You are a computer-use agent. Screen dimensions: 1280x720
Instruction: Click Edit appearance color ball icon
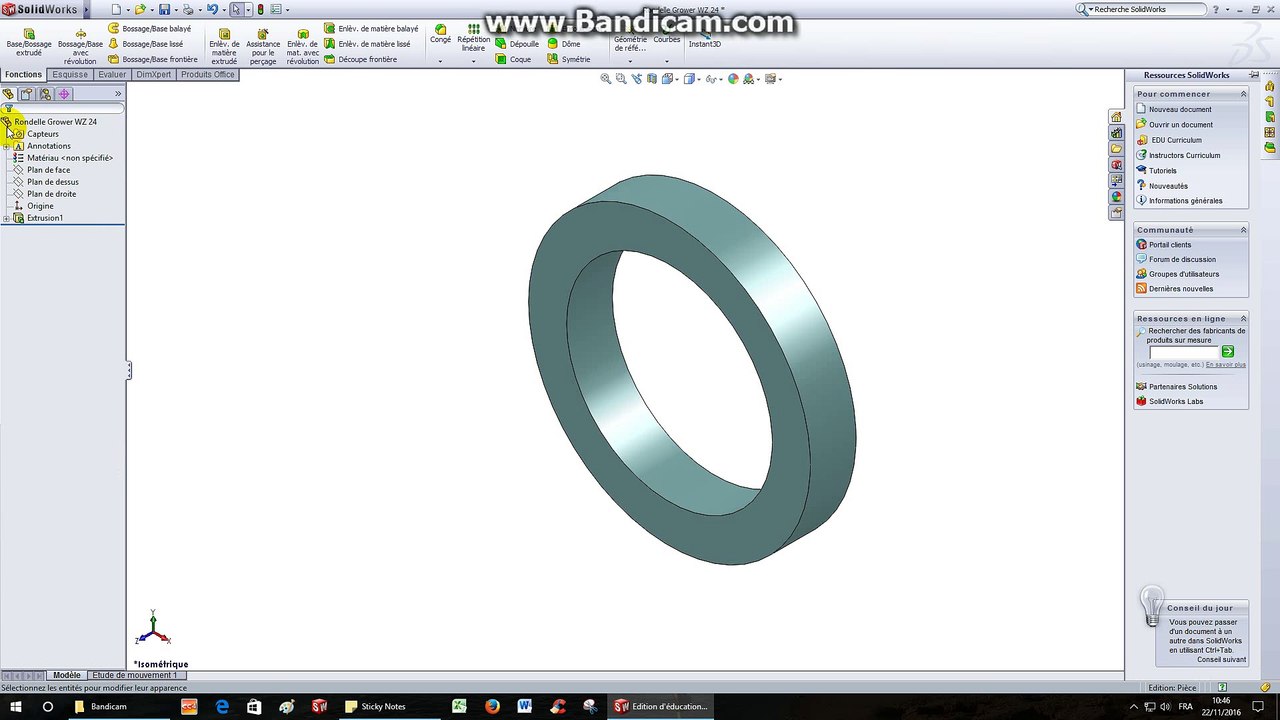pyautogui.click(x=733, y=79)
